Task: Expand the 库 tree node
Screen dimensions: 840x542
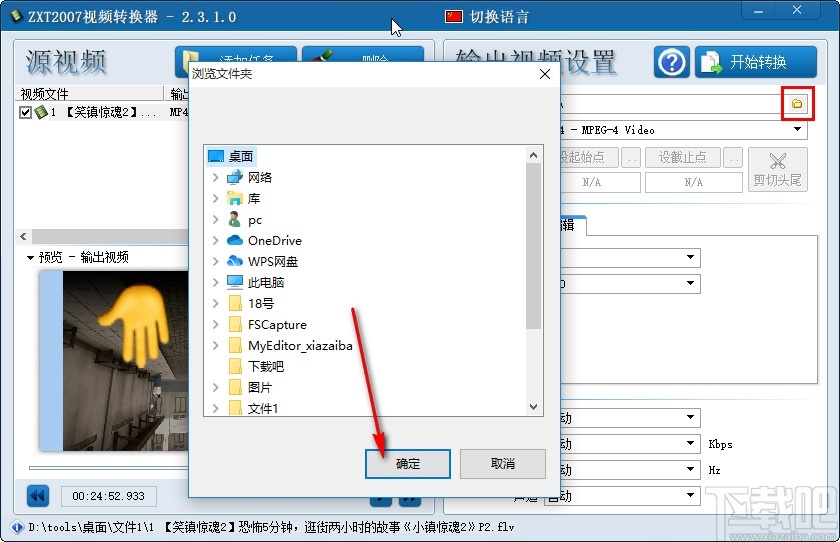Action: pyautogui.click(x=215, y=199)
